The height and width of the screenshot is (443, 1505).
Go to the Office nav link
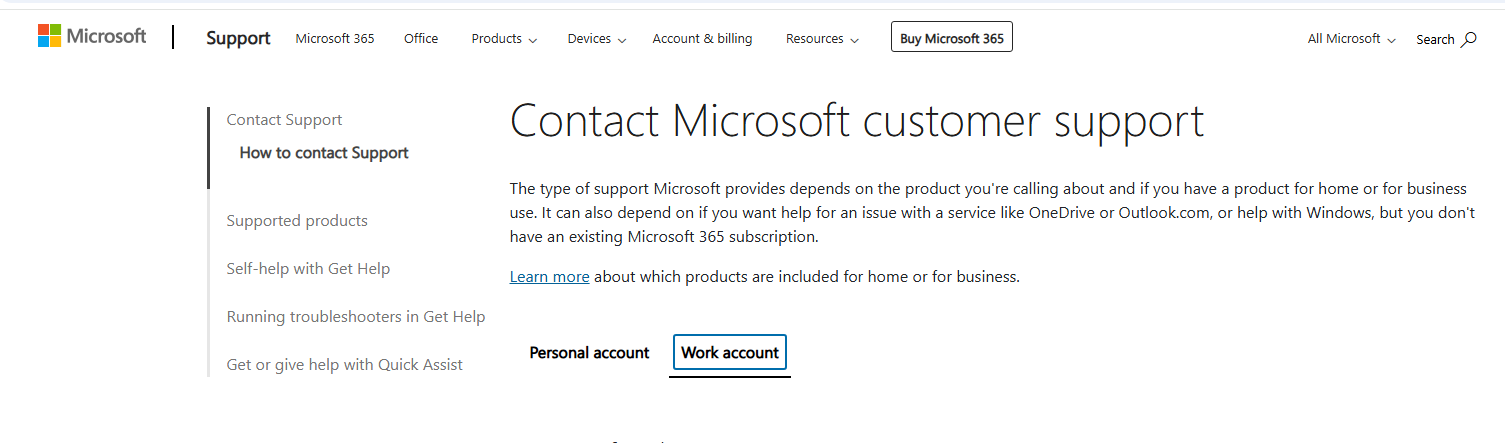(421, 38)
